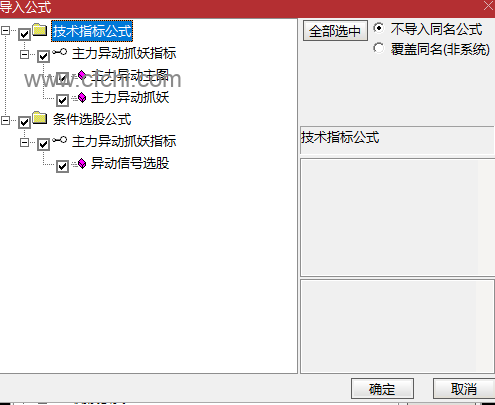Click the key icon under 条件选股公式

(60, 140)
